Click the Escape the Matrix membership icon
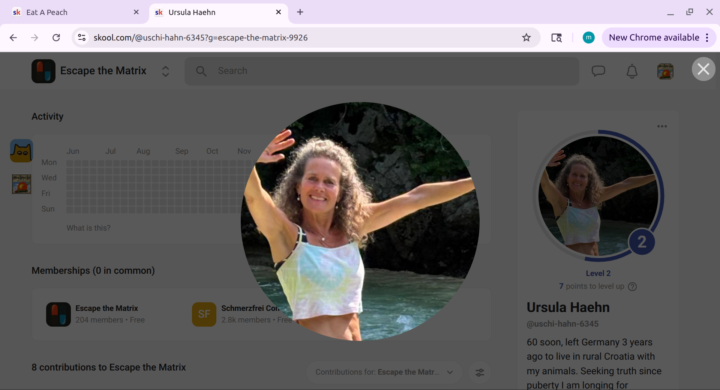This screenshot has width=720, height=390. tap(58, 314)
